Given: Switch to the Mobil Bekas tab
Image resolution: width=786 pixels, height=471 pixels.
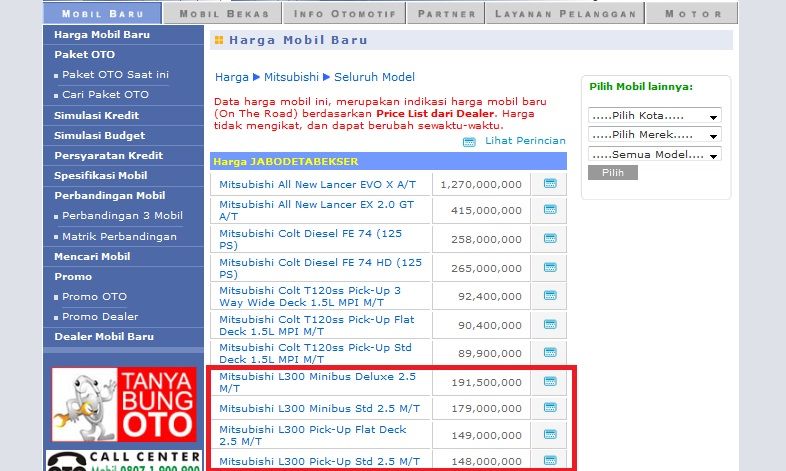Looking at the screenshot, I should [x=224, y=14].
